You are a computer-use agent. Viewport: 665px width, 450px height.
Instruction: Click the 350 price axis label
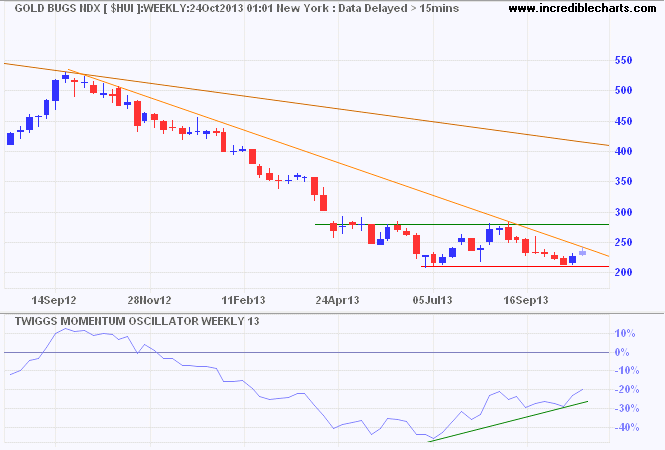[623, 182]
